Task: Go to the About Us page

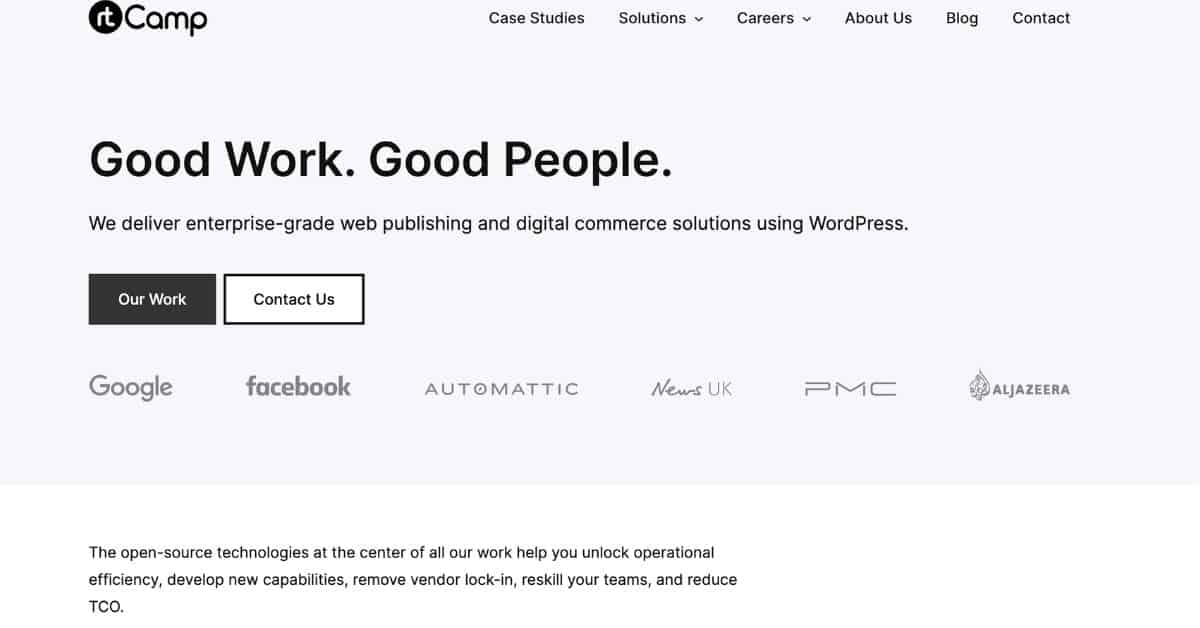Action: (878, 18)
